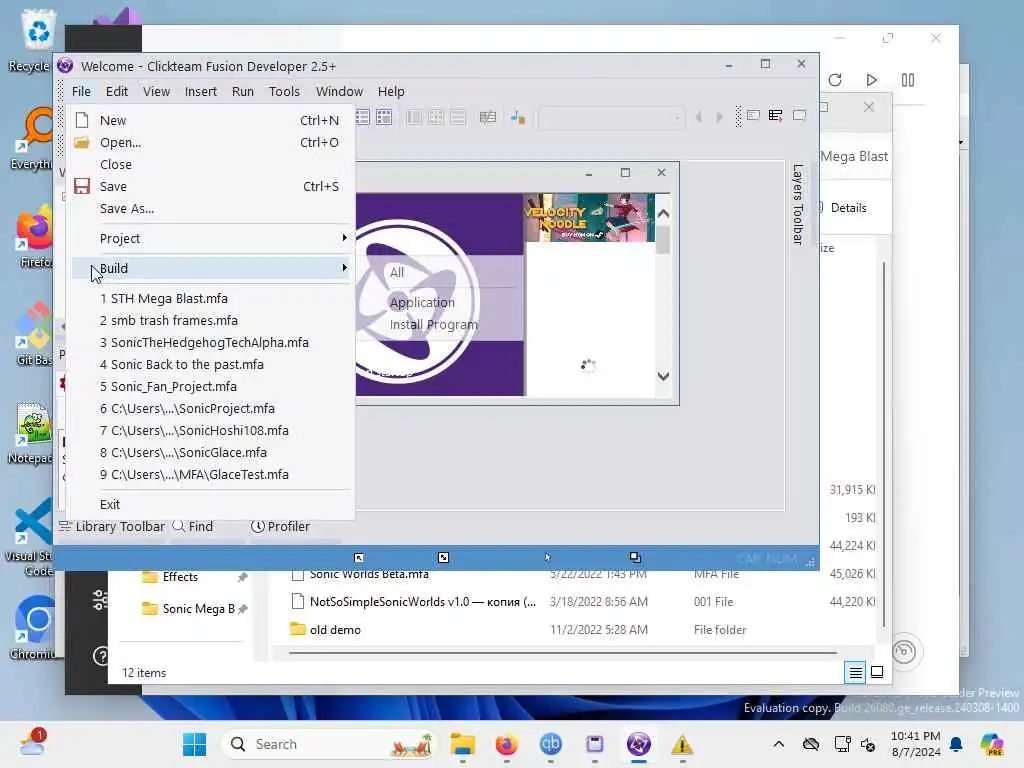This screenshot has height=768, width=1024.
Task: Click the play icon in background window
Action: 871,80
